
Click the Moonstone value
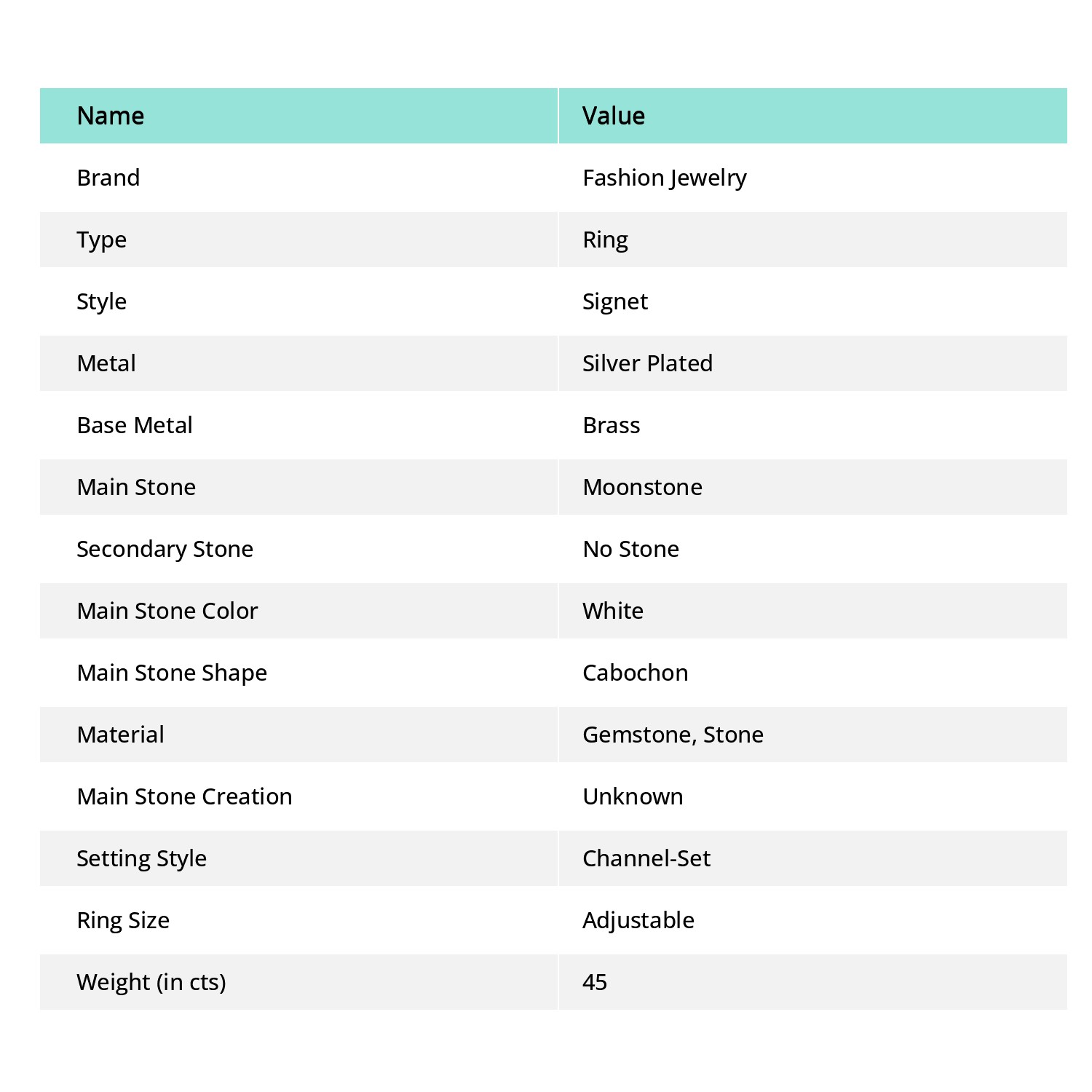(x=642, y=487)
